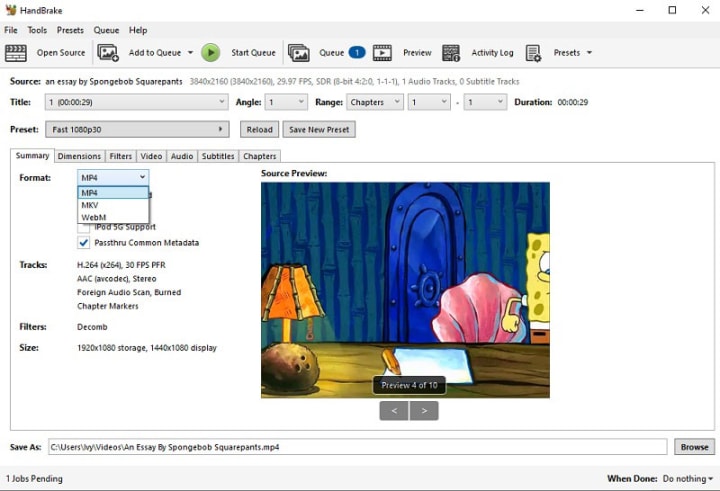
Task: Click the Chapter Markers text
Action: pos(107,306)
